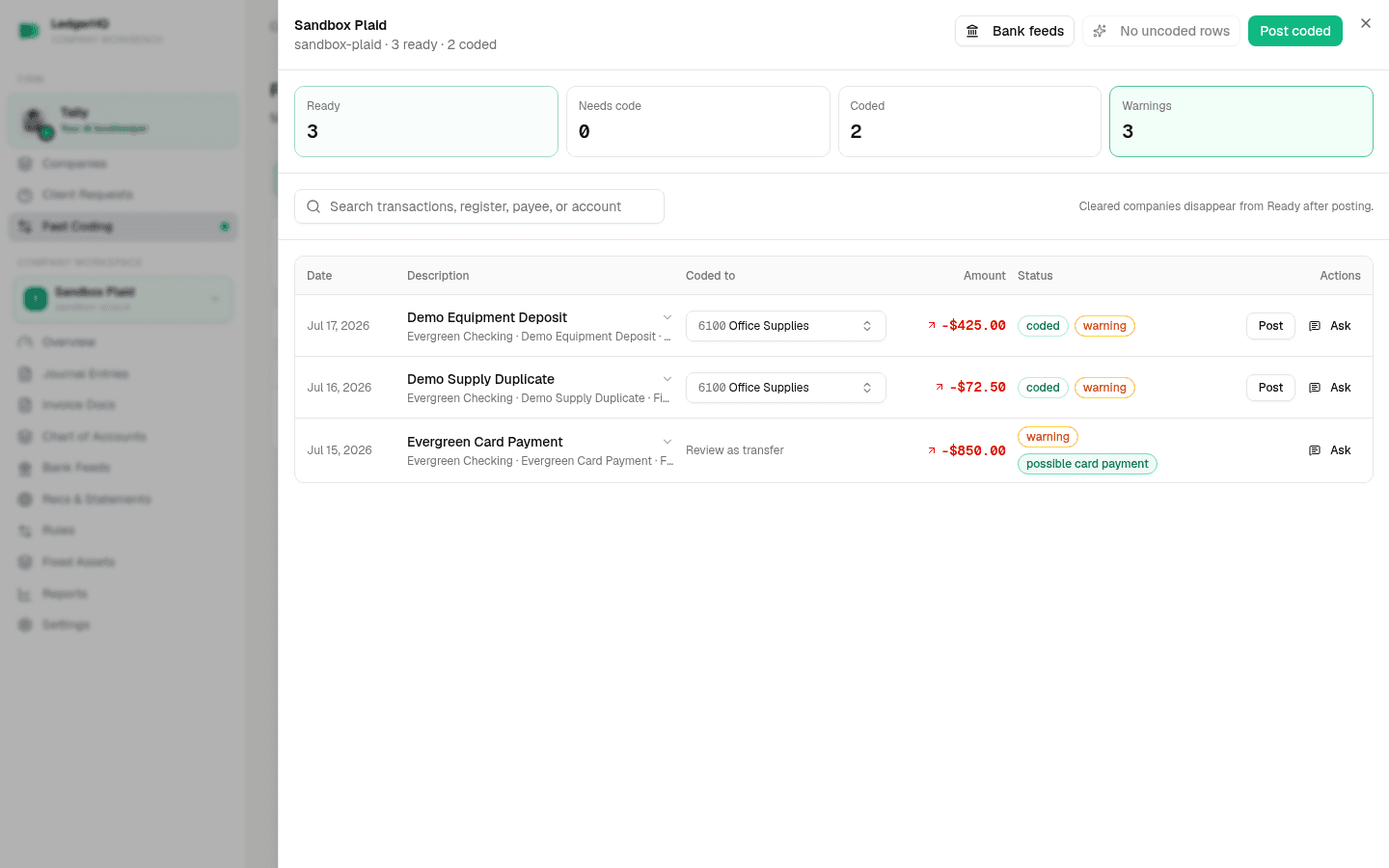Filter by the Coded summary card
Screen dimensions: 1389x868
969,122
